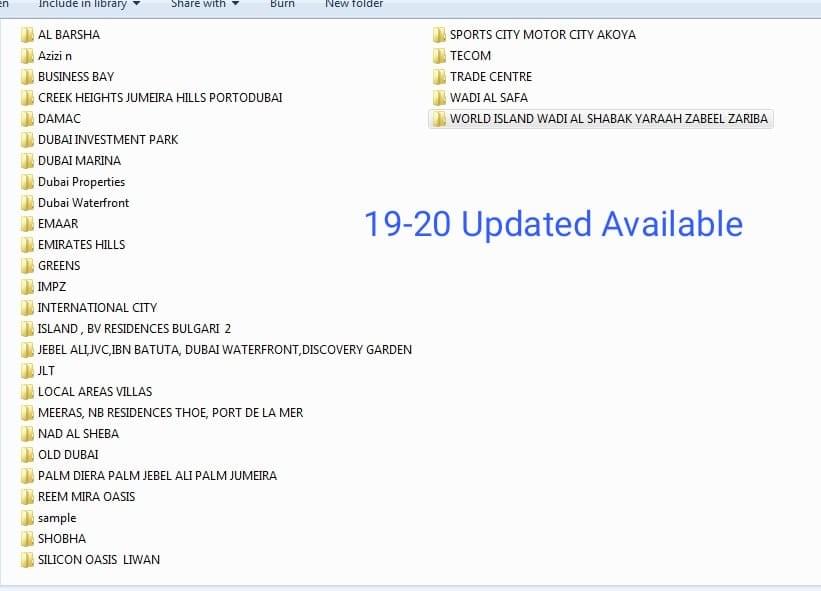Select the folder name AL BARSHA
This screenshot has width=821, height=591.
[69, 35]
